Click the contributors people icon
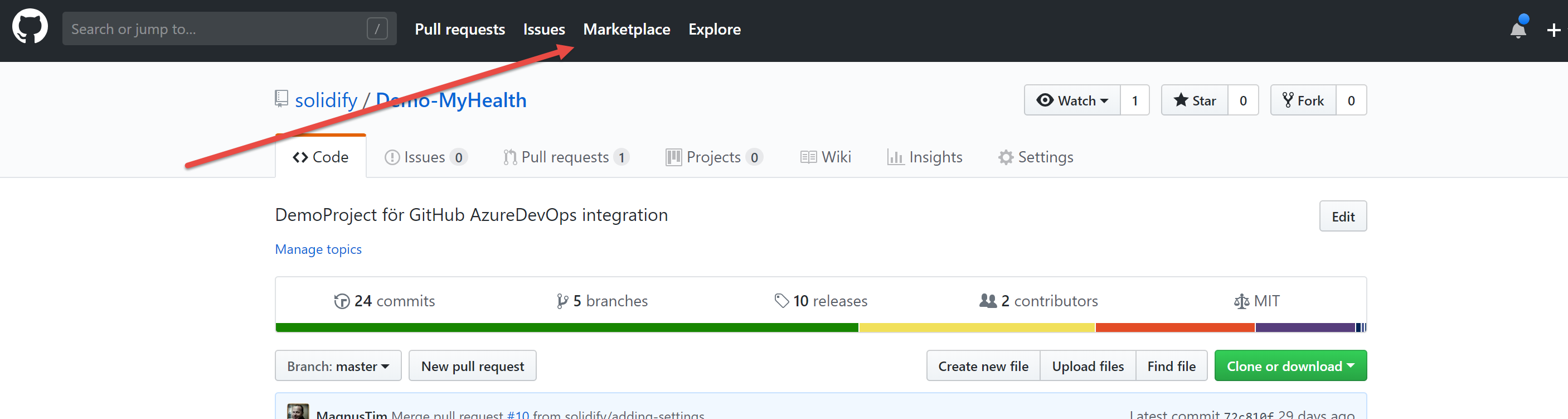The height and width of the screenshot is (419, 1568). pyautogui.click(x=987, y=300)
